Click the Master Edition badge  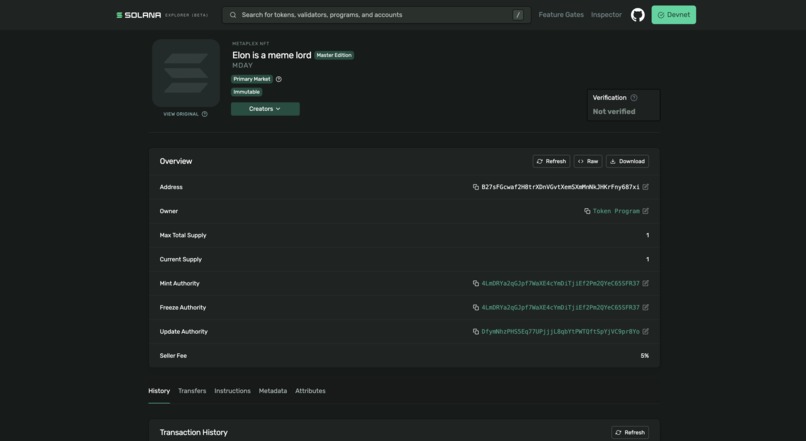pyautogui.click(x=334, y=55)
